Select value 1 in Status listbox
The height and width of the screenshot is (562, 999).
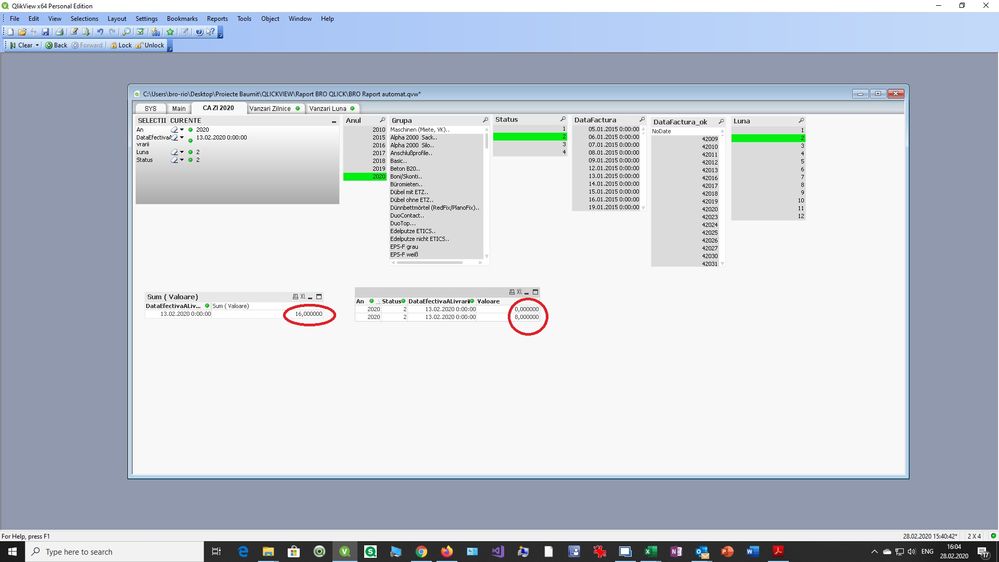pos(529,129)
